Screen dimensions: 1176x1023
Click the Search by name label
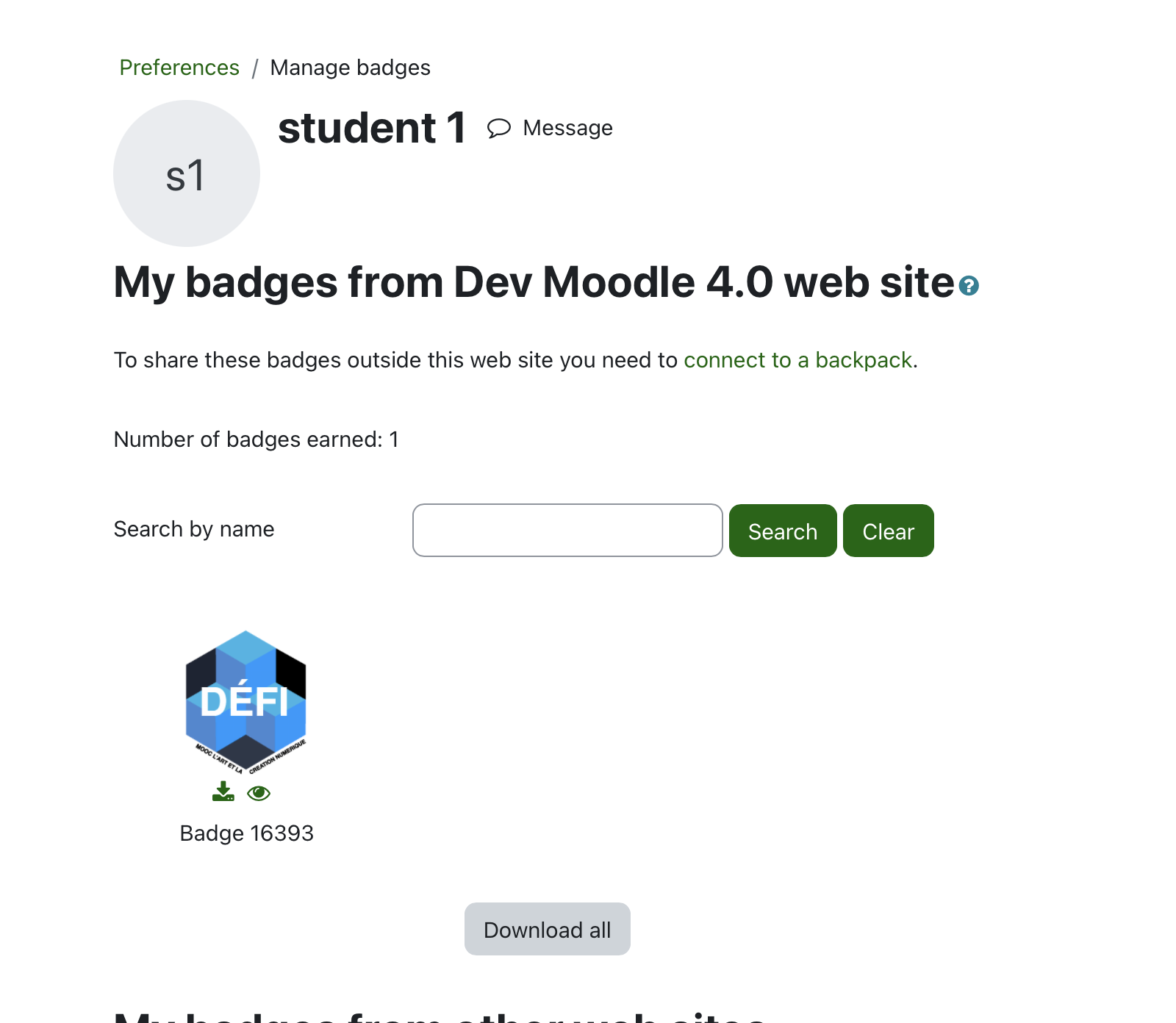(194, 529)
